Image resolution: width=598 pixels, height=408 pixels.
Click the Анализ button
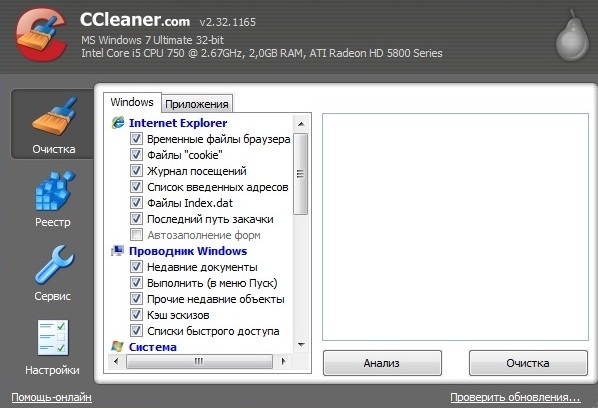[x=382, y=363]
